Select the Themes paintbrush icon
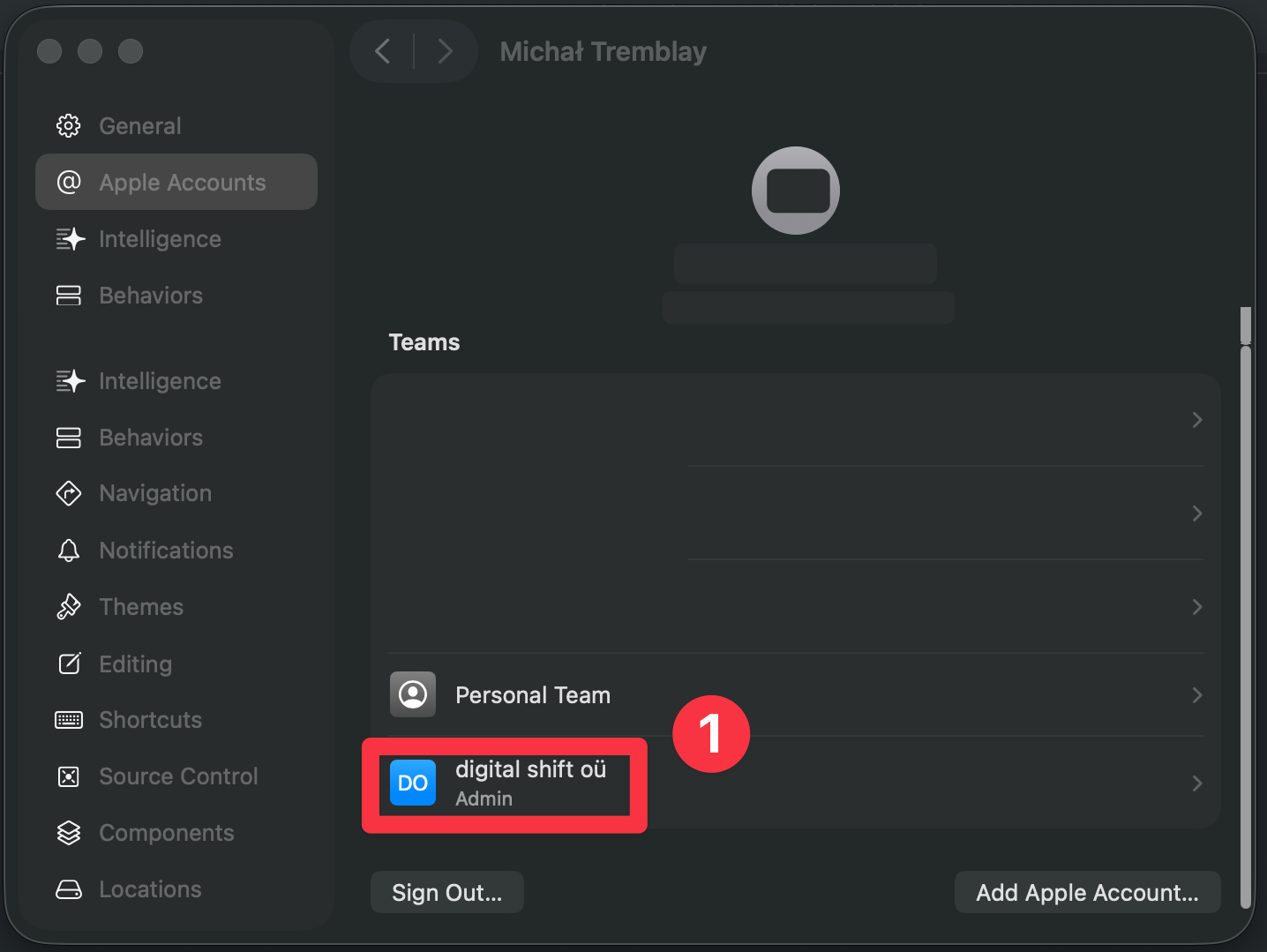1267x952 pixels. (x=68, y=606)
